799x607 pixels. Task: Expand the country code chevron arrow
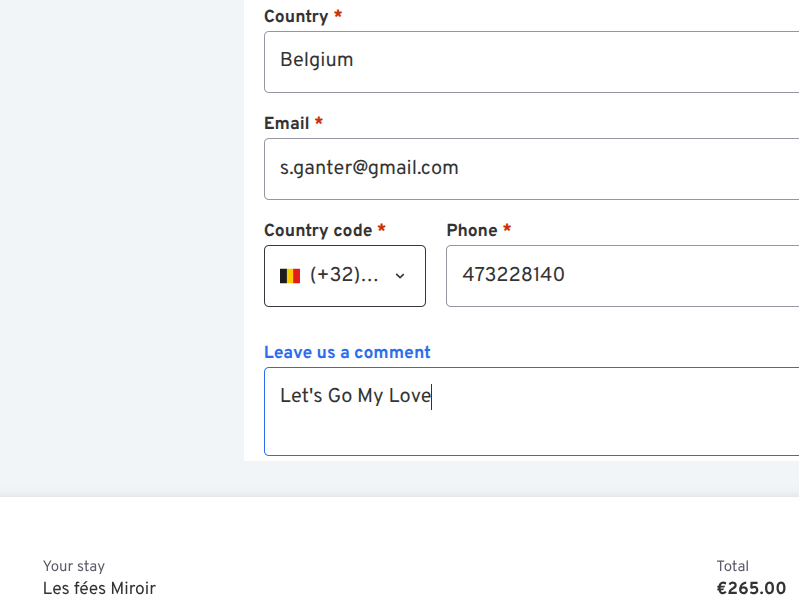400,276
